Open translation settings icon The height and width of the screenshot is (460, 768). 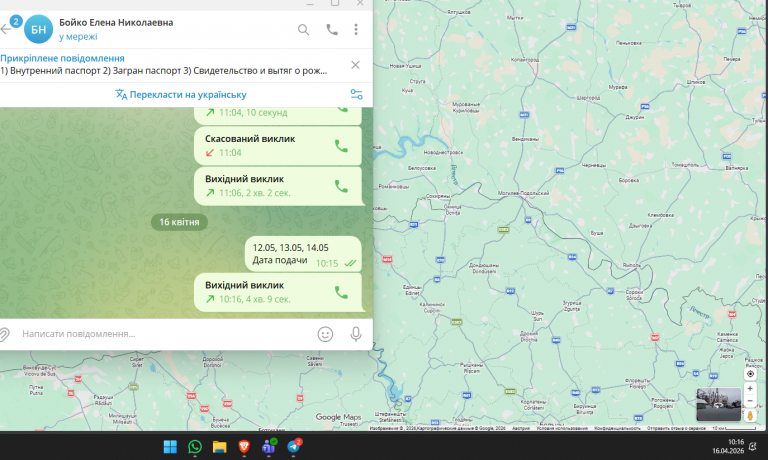coord(357,95)
